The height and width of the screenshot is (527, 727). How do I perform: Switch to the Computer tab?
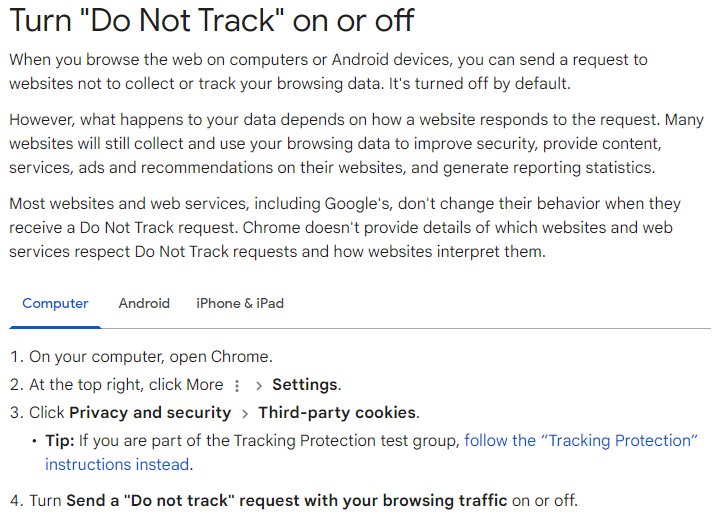[55, 303]
